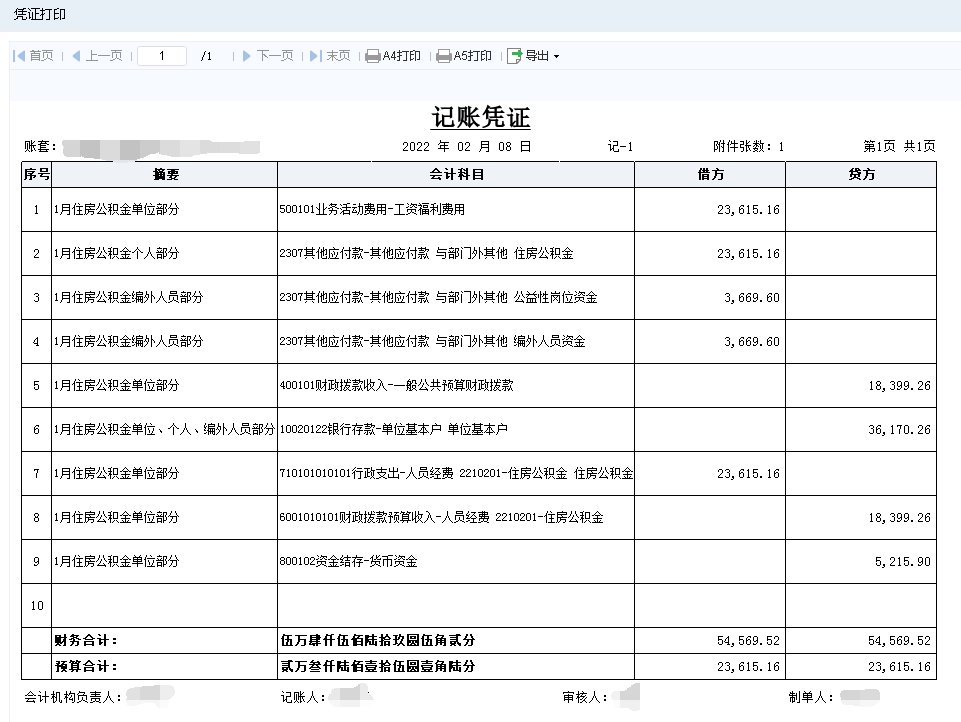Screen dimensions: 961x722
Task: Click the next page (下一页) arrow icon
Action: 246,56
